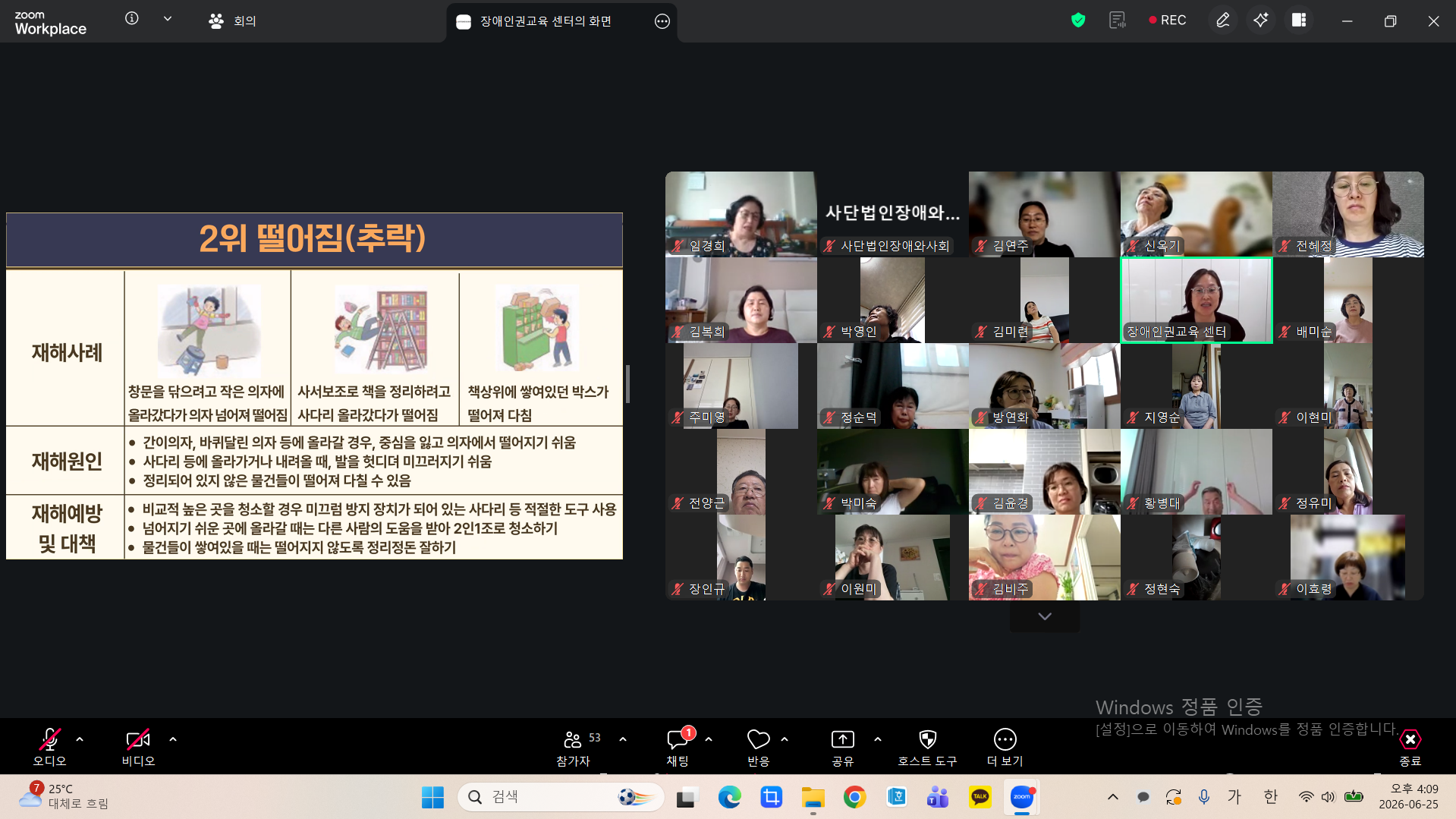
Task: Open 호스트 도구 host tools
Action: pos(927,747)
